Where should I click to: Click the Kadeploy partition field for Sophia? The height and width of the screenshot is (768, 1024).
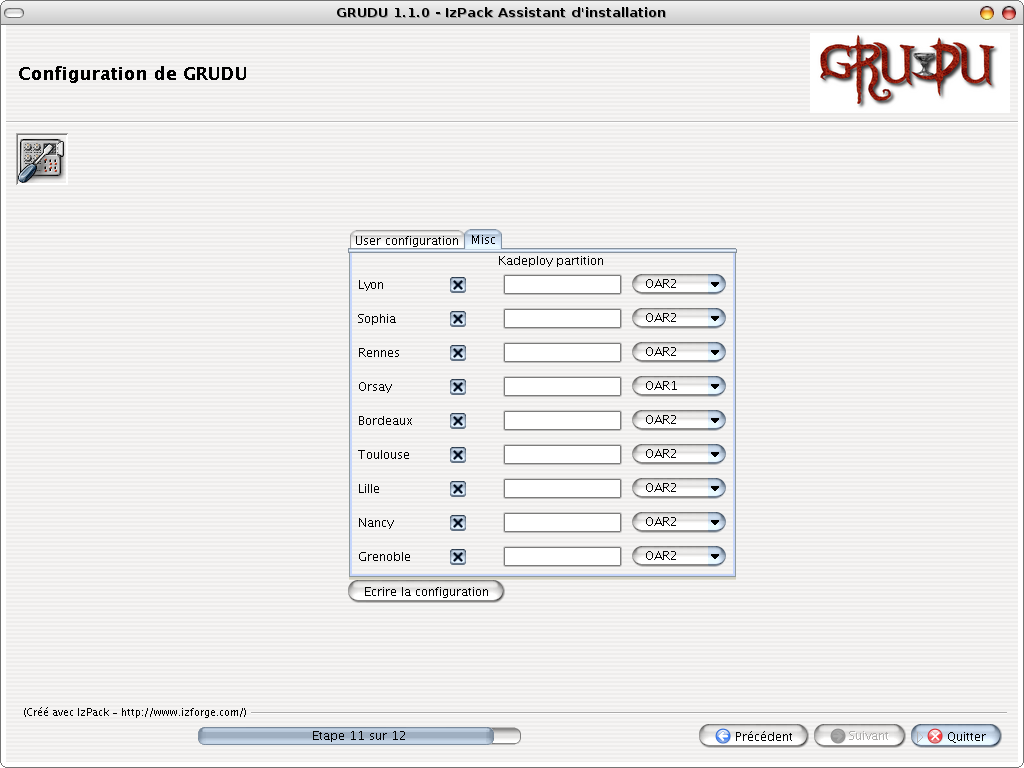click(562, 319)
